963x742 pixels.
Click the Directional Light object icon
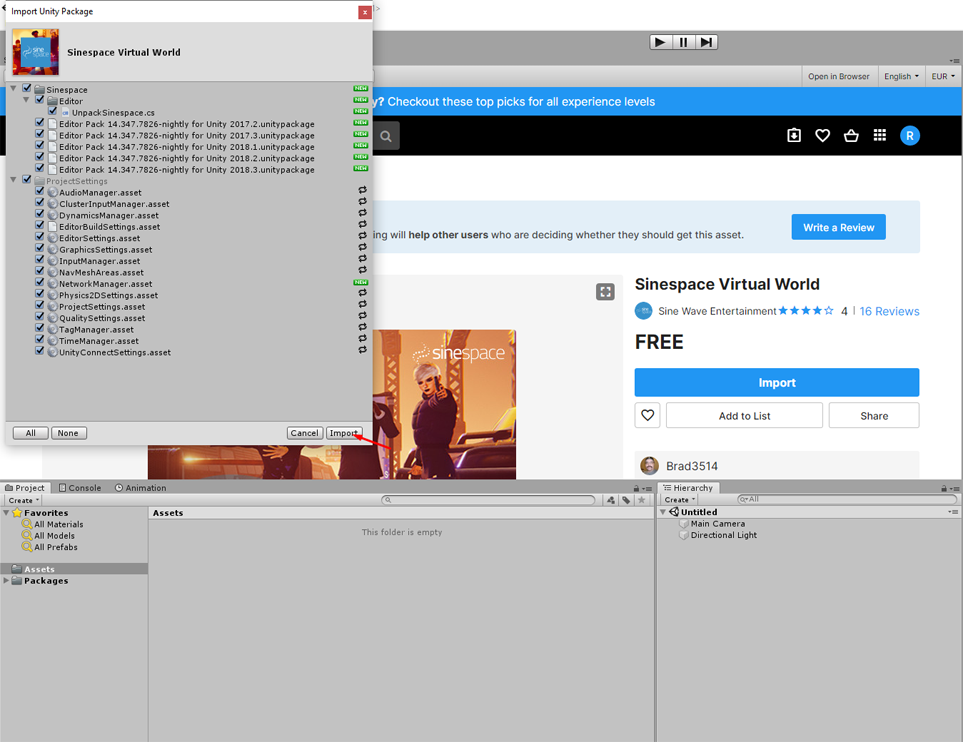pyautogui.click(x=684, y=535)
